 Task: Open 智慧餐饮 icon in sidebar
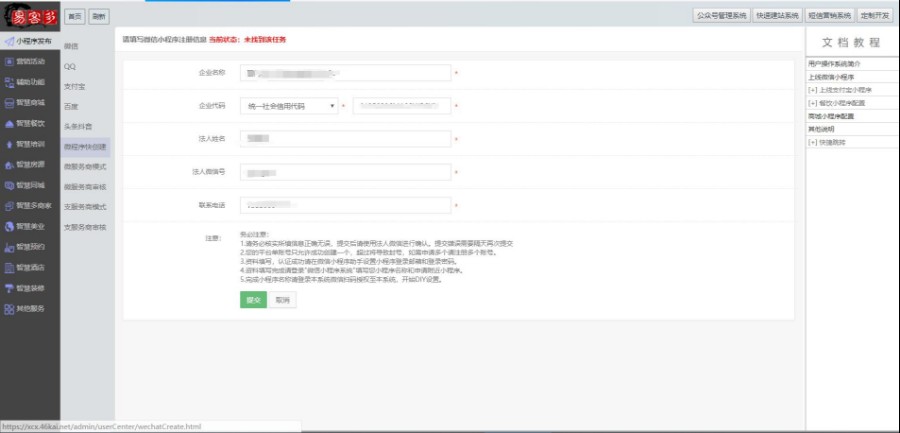click(9, 123)
